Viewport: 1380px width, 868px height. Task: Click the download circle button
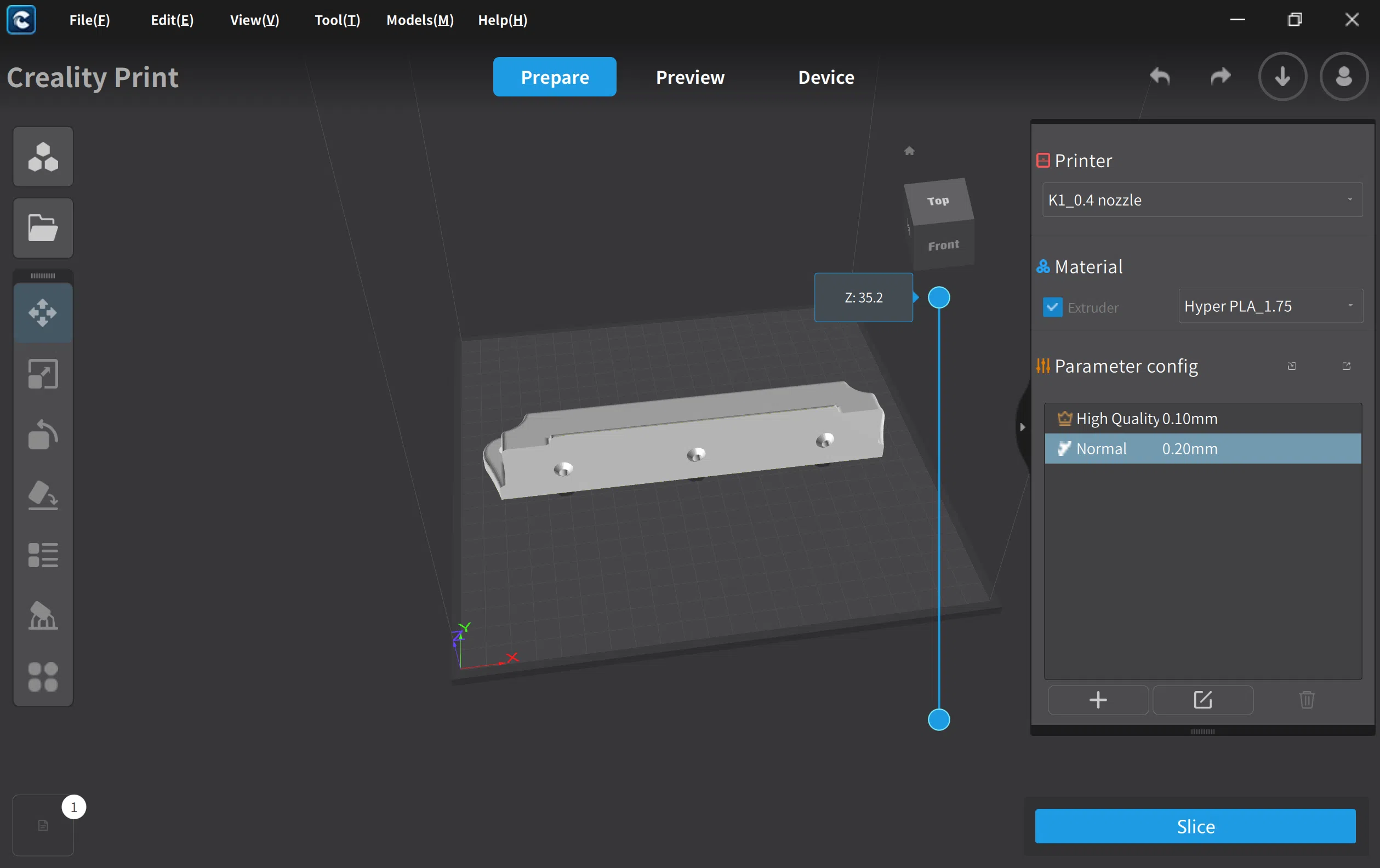(x=1282, y=76)
